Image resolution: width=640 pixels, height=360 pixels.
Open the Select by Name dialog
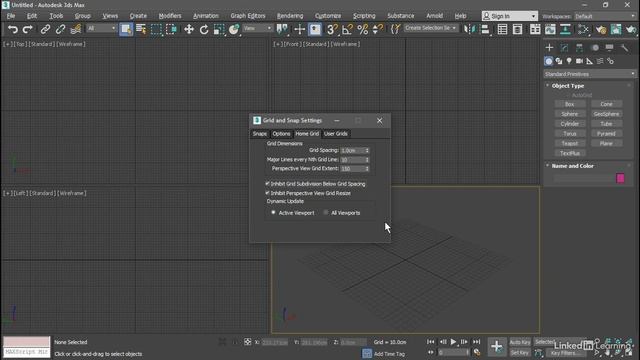click(141, 29)
